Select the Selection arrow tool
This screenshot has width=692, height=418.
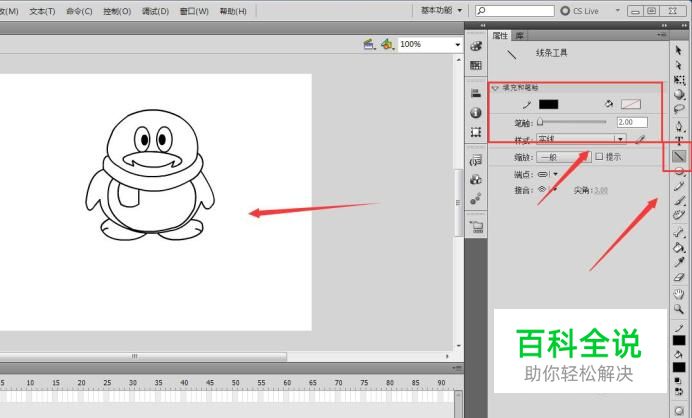point(679,51)
